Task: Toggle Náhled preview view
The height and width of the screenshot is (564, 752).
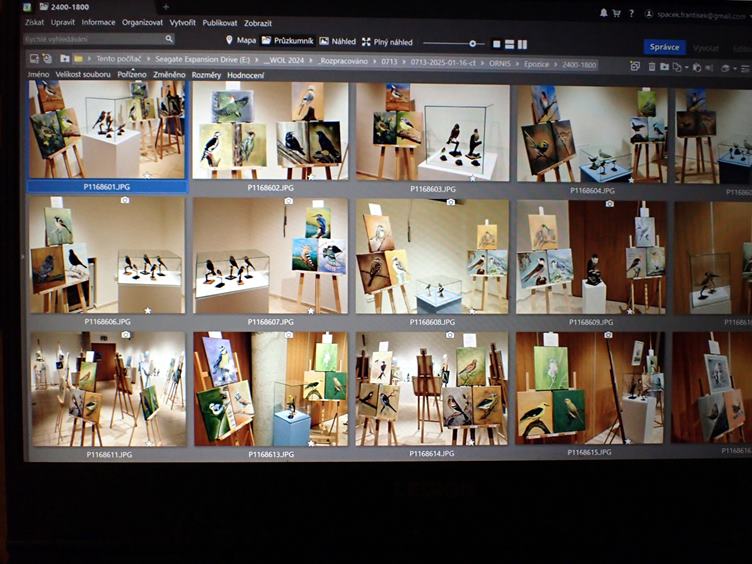Action: pos(338,41)
